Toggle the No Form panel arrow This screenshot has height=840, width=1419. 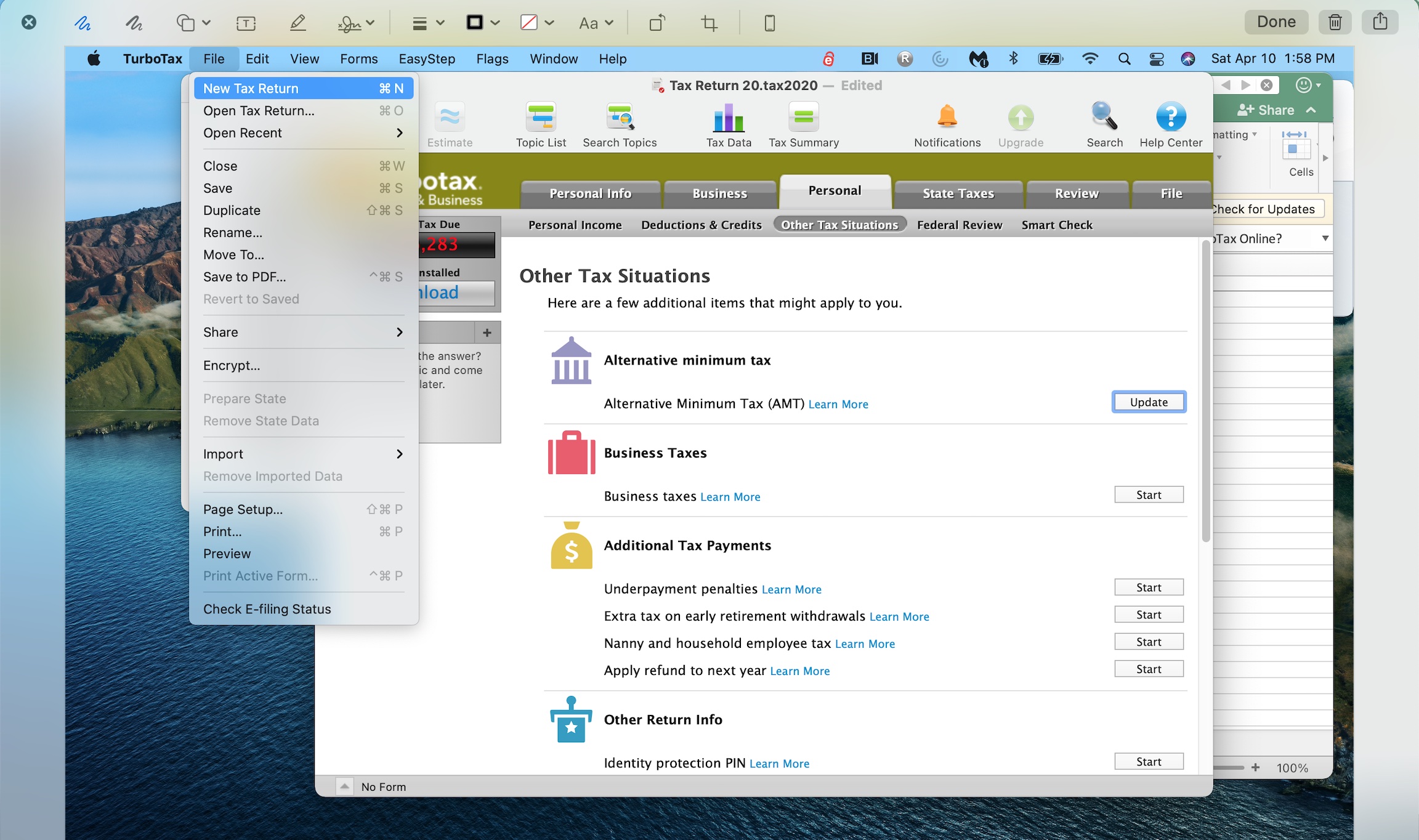click(344, 786)
